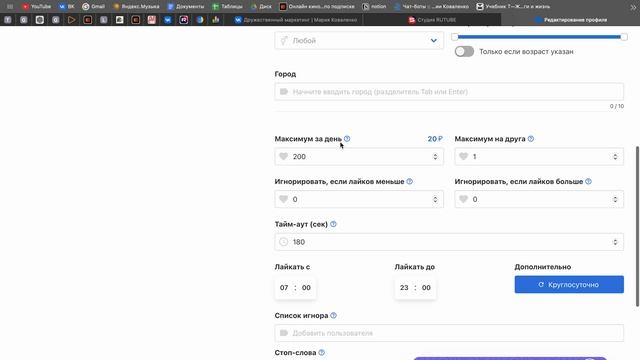Click the blue age range slider track

click(539, 37)
